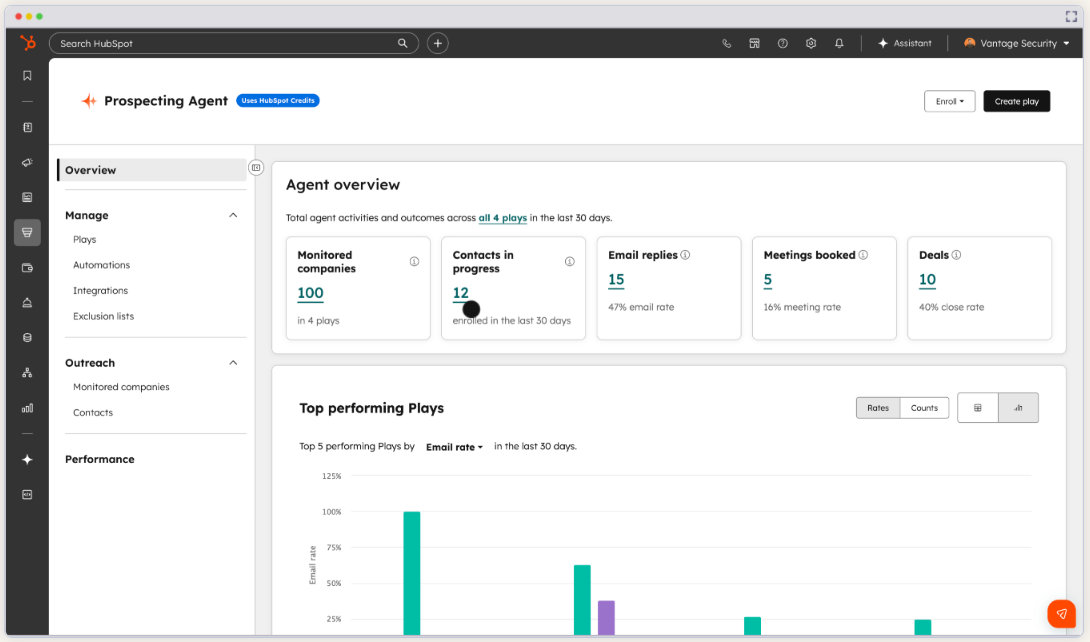
Task: Switch to bar chart view icon
Action: pos(1018,408)
